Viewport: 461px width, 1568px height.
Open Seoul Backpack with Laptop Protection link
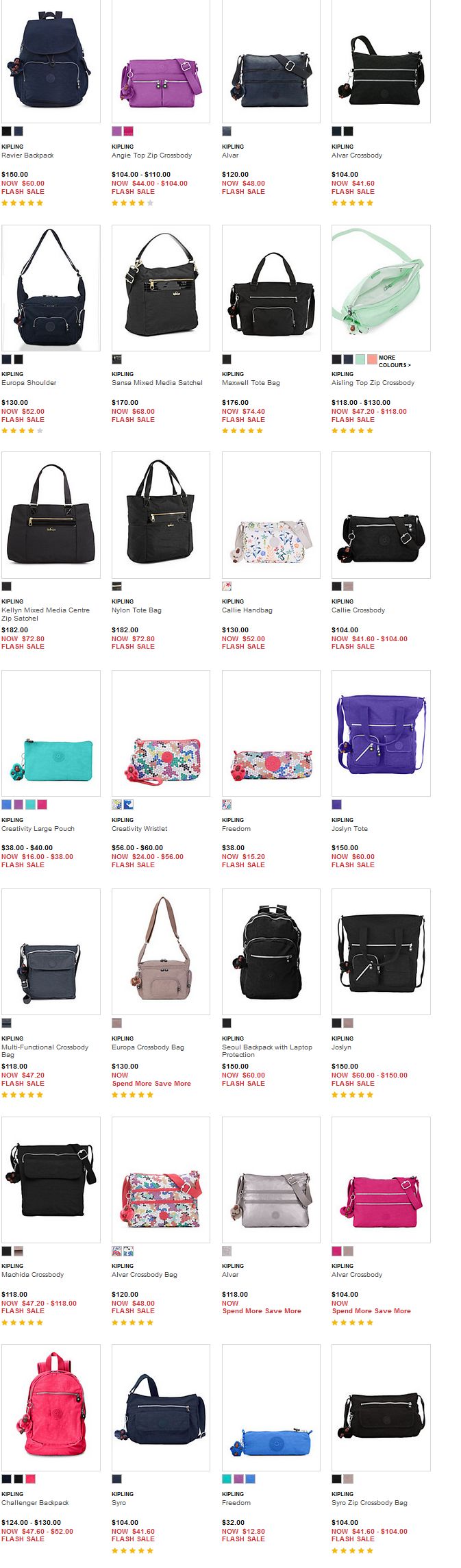[266, 1051]
